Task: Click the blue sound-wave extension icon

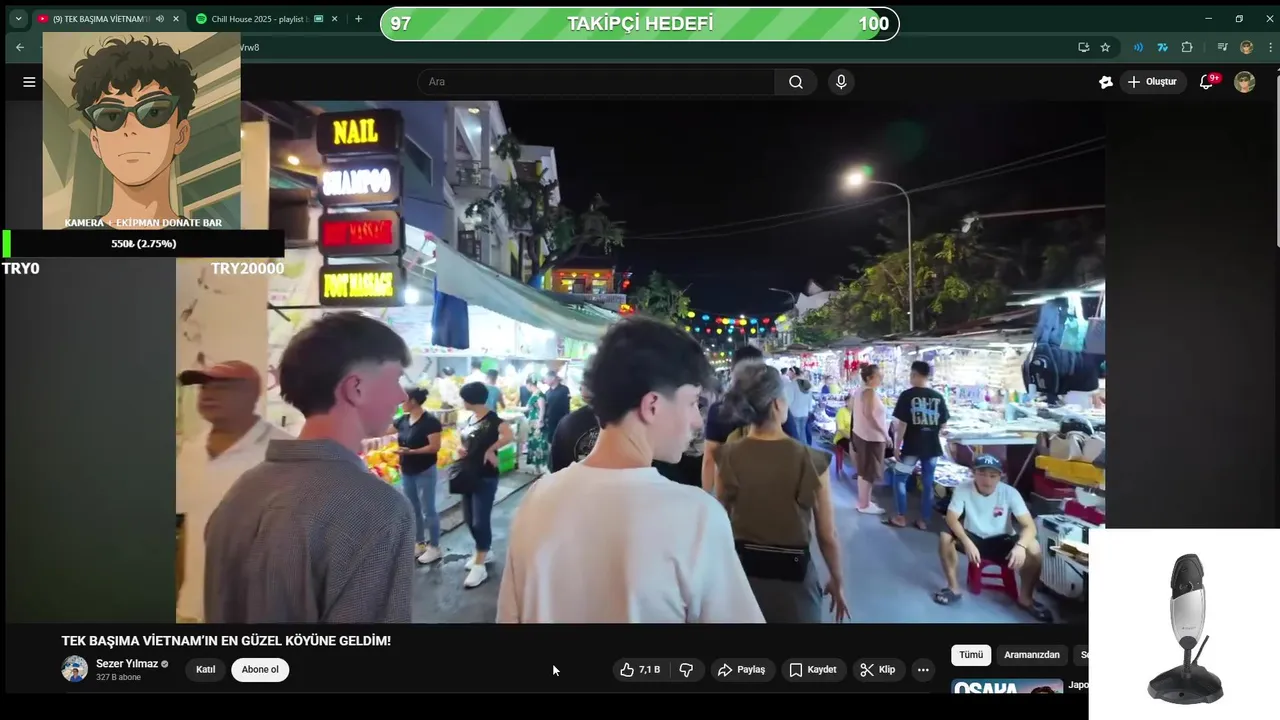Action: point(1138,47)
